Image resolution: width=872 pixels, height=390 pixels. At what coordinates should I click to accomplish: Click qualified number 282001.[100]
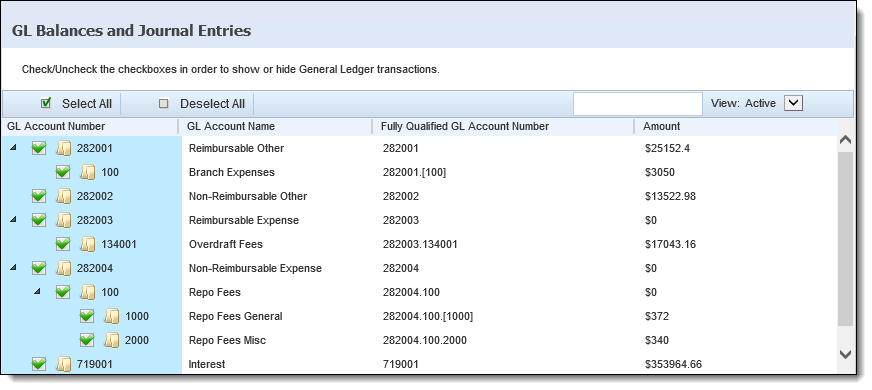pos(414,172)
